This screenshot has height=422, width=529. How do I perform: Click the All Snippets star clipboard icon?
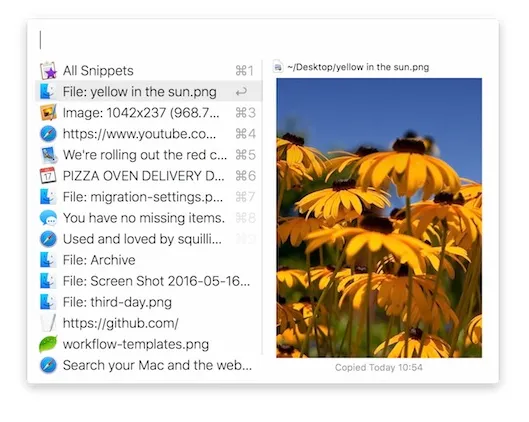point(48,71)
